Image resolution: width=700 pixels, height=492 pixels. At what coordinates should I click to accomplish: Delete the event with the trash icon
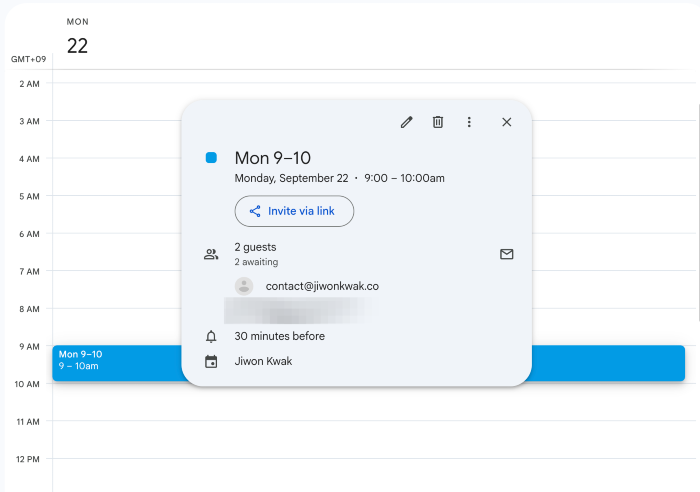[437, 122]
